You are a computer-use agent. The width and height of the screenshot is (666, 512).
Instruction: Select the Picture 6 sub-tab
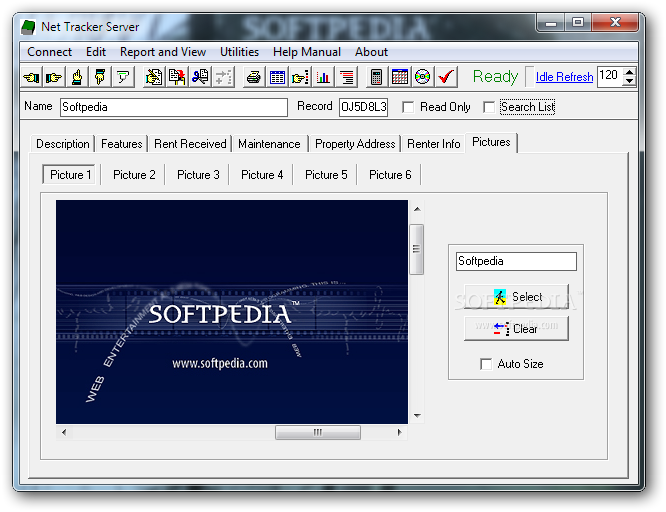click(x=390, y=175)
